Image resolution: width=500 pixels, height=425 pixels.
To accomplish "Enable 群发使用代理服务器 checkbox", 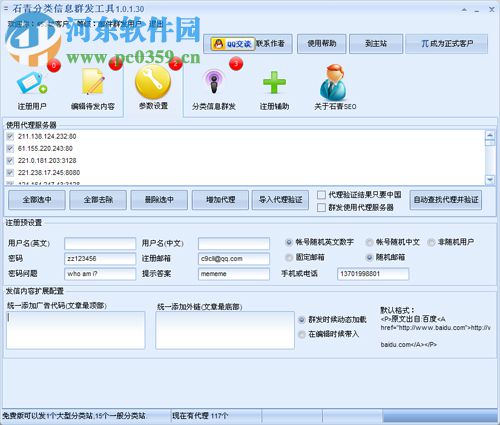I will [321, 208].
